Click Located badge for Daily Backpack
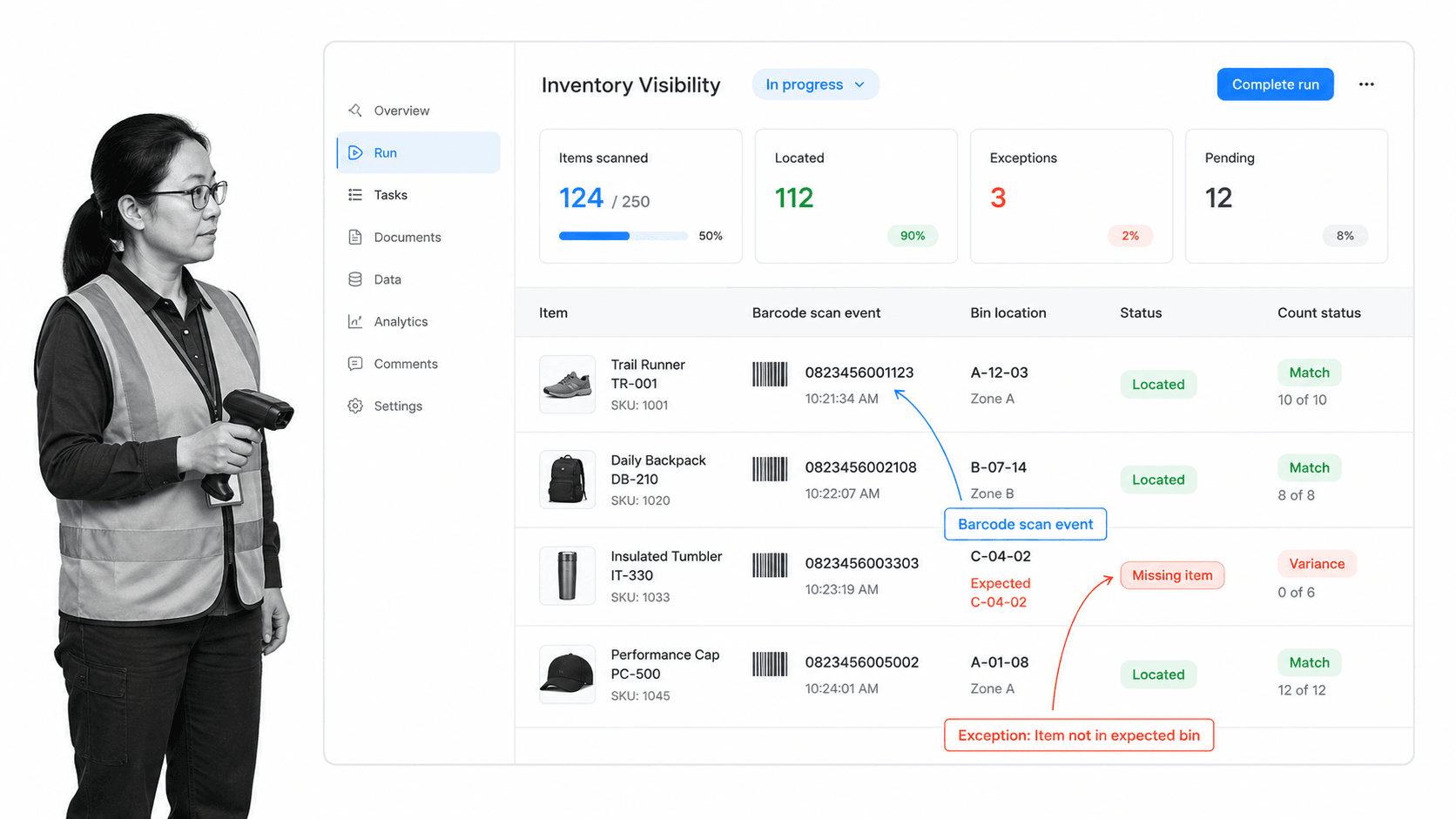 (1158, 480)
